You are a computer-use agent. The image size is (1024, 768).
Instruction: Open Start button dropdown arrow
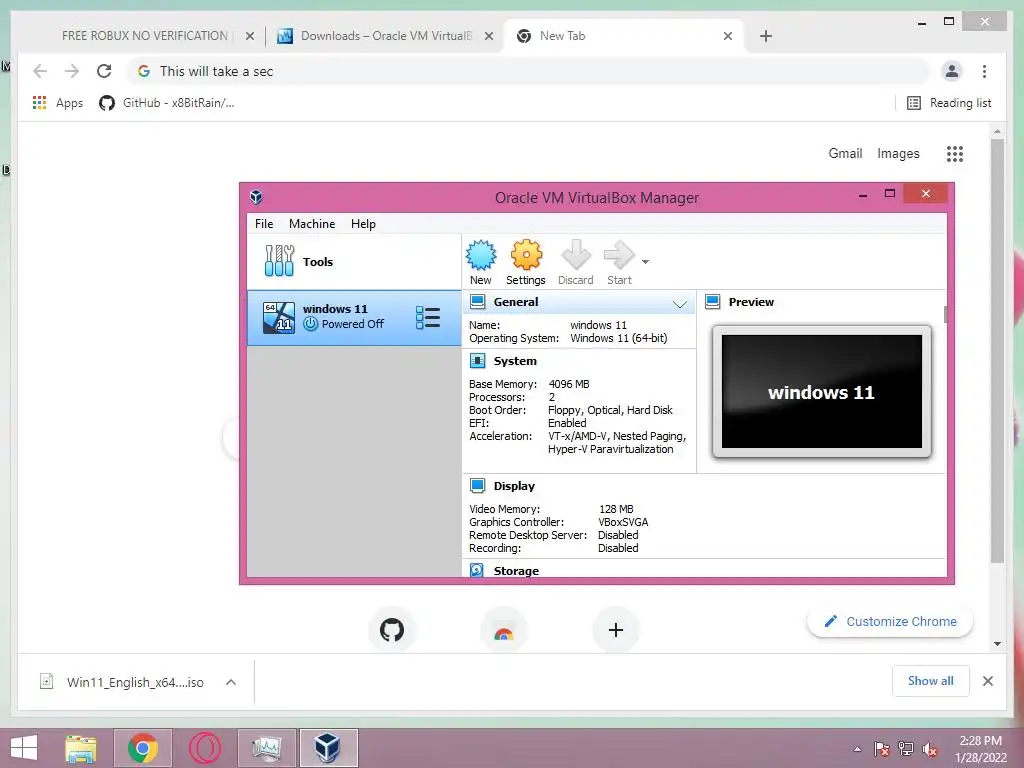click(645, 262)
